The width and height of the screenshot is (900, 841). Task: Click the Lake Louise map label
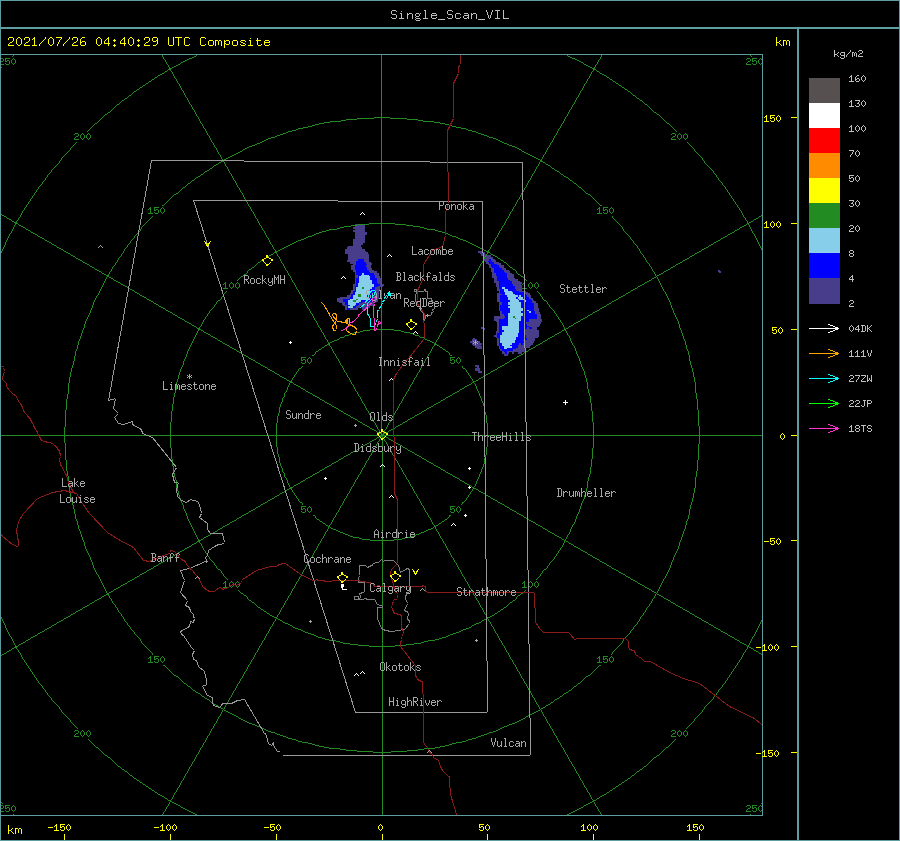click(77, 491)
